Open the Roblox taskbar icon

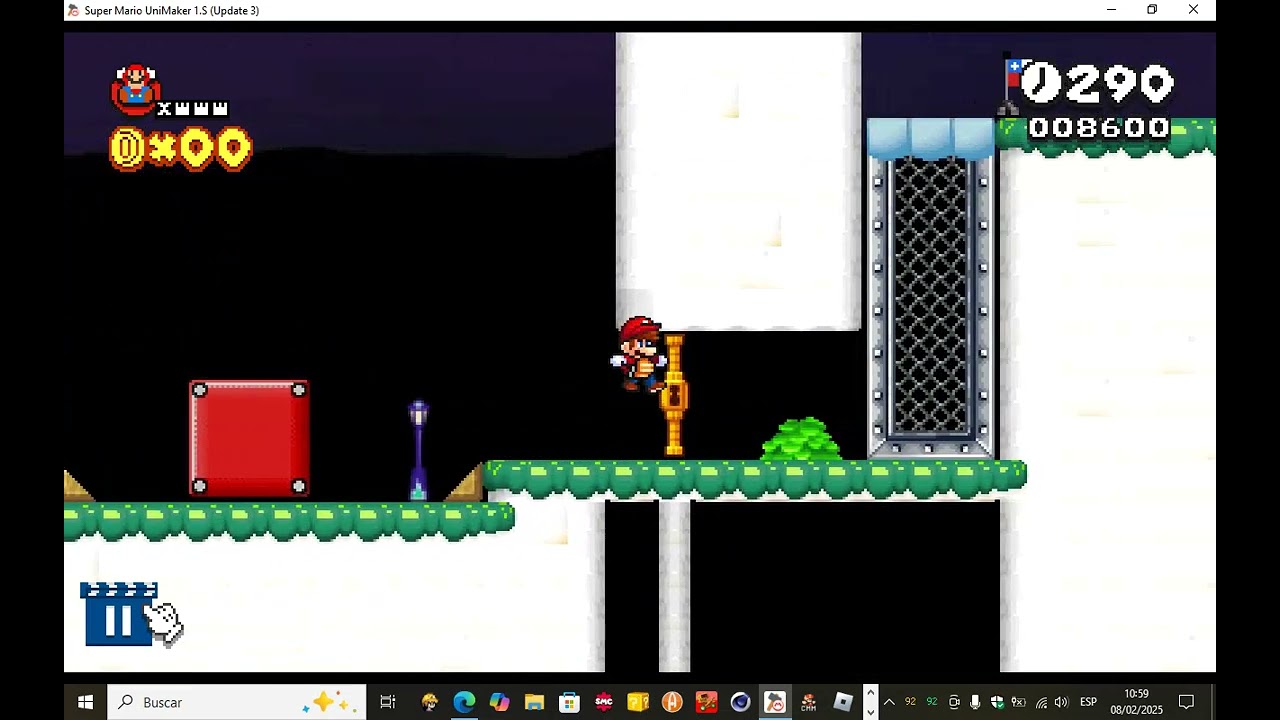point(843,702)
